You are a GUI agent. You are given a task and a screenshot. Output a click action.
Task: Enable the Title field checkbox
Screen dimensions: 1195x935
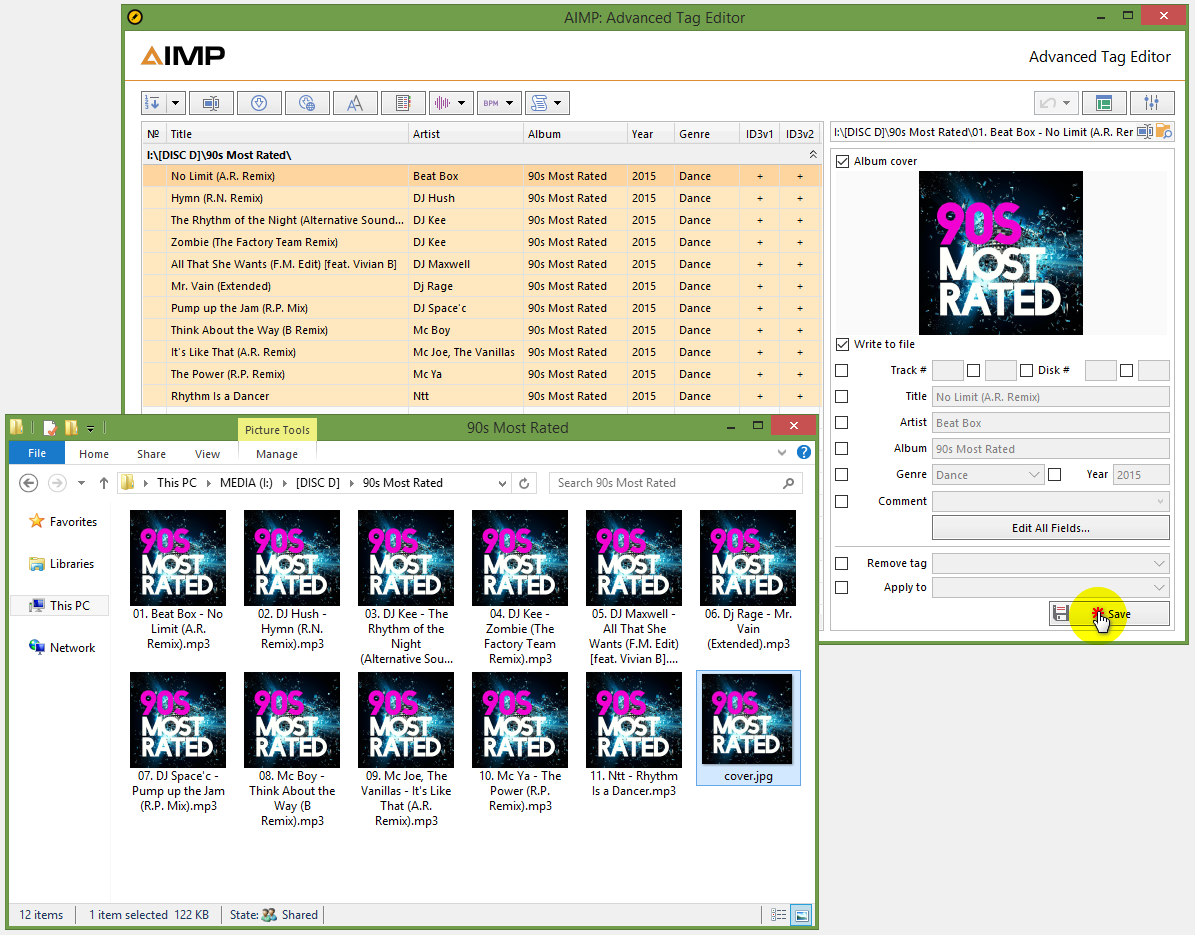[x=841, y=396]
